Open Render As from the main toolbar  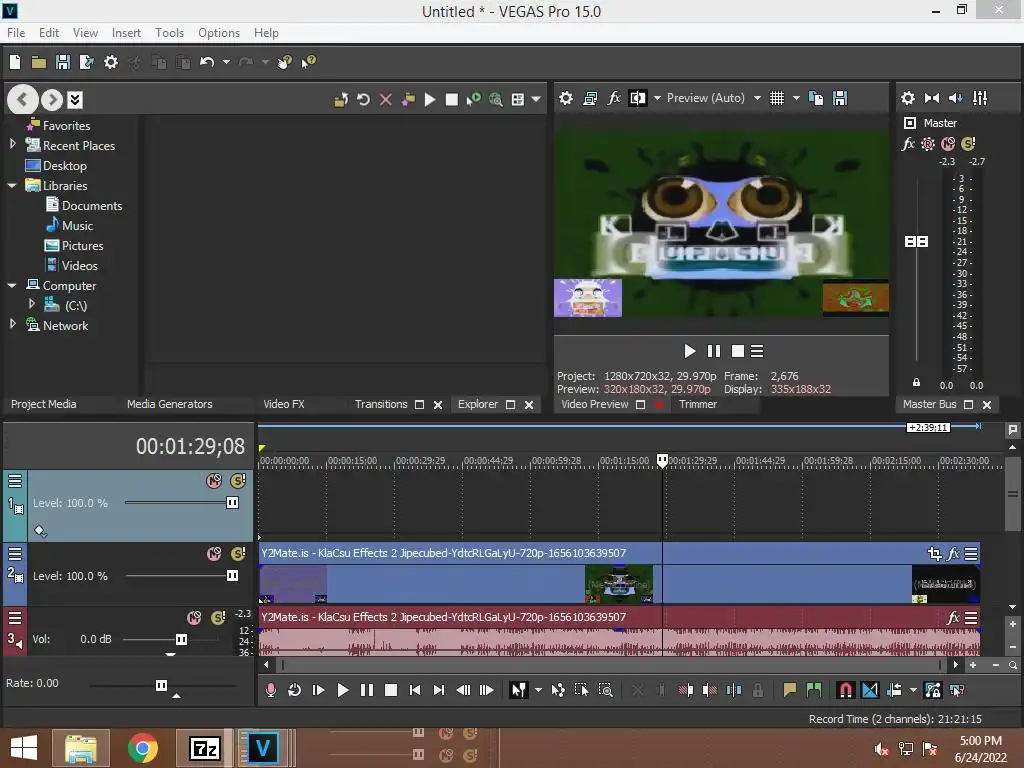86,62
